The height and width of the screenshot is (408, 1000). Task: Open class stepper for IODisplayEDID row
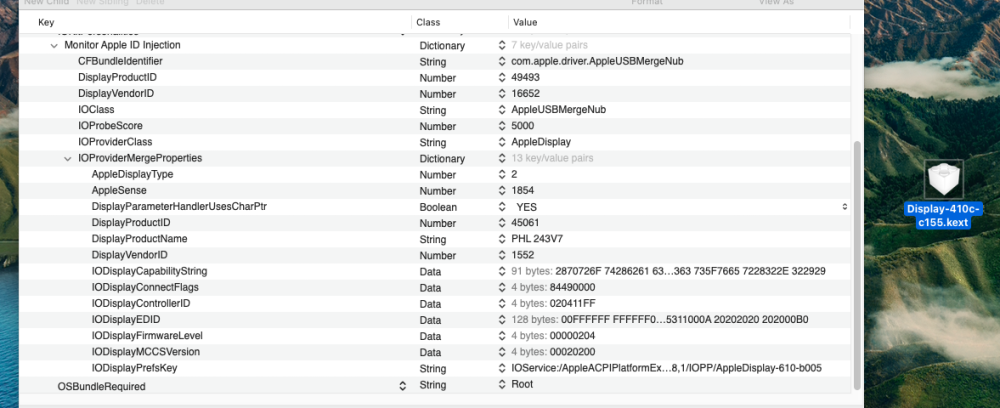502,320
